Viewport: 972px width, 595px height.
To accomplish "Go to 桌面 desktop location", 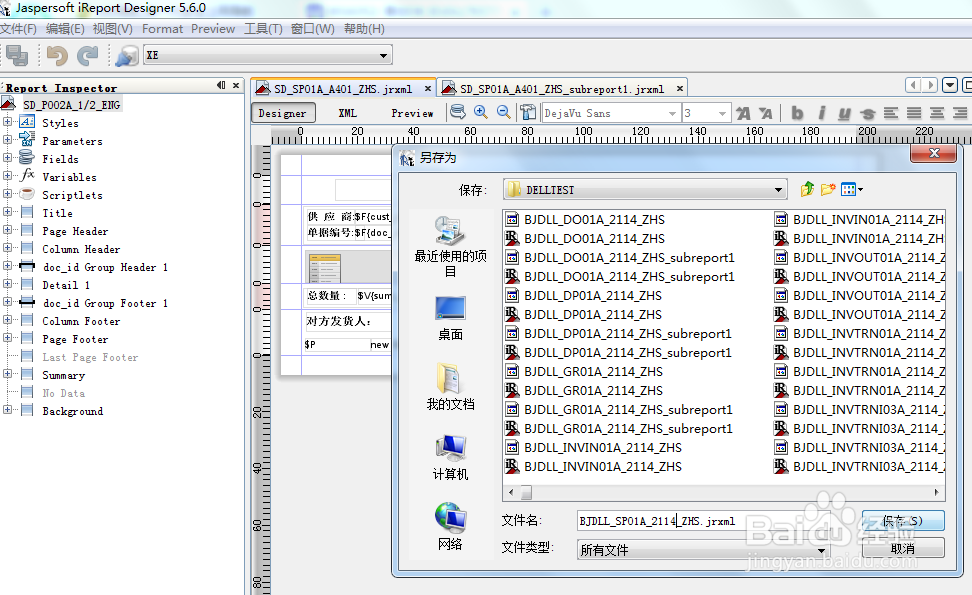I will [450, 319].
